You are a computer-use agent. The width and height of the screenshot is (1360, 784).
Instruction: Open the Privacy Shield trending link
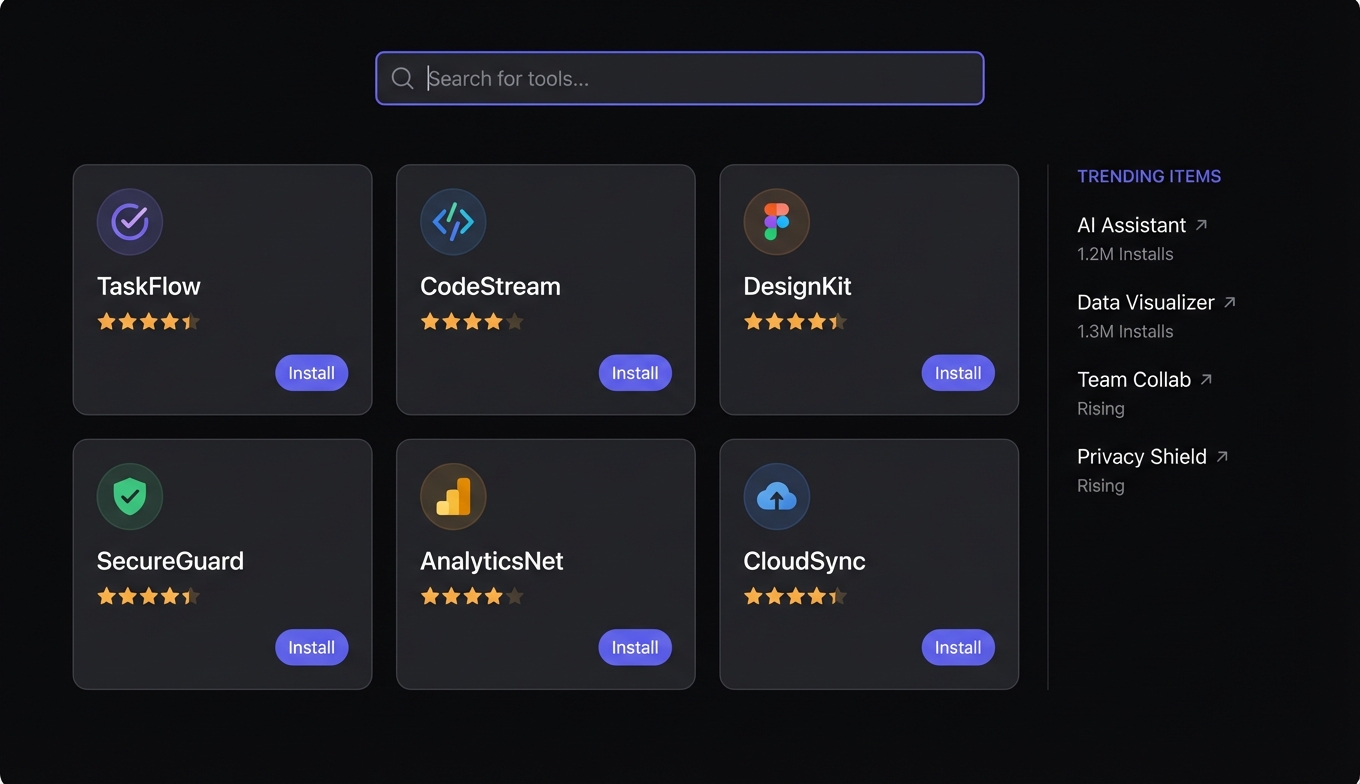(x=1141, y=456)
